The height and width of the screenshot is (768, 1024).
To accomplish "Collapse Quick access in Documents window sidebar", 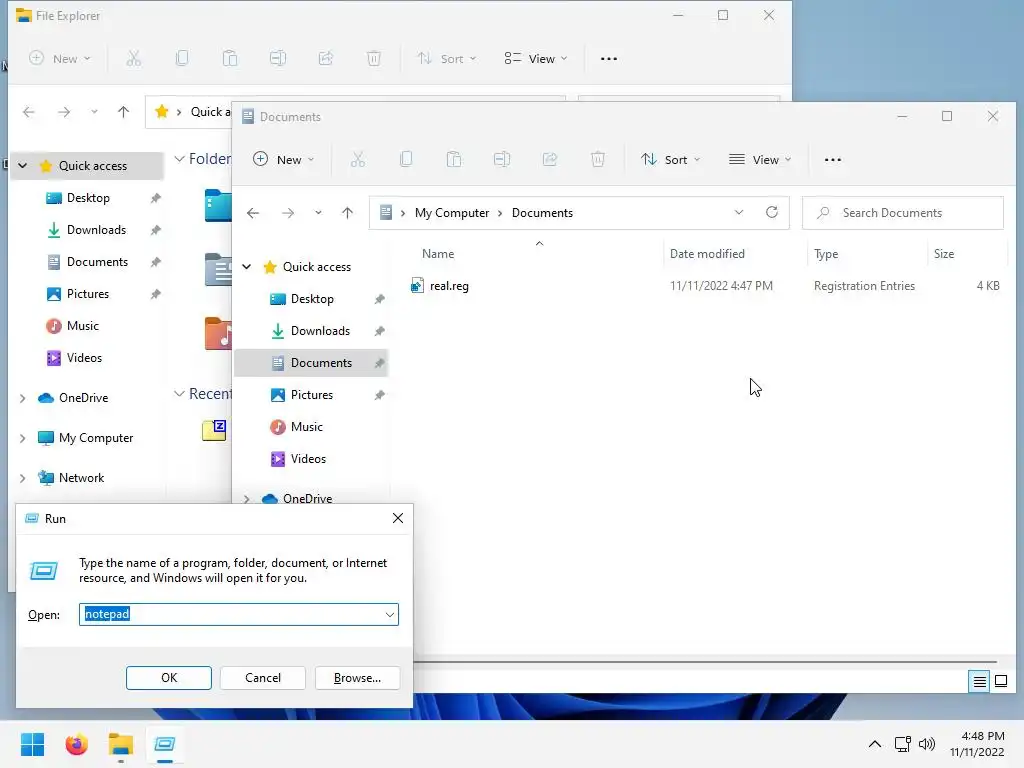I will tap(247, 266).
